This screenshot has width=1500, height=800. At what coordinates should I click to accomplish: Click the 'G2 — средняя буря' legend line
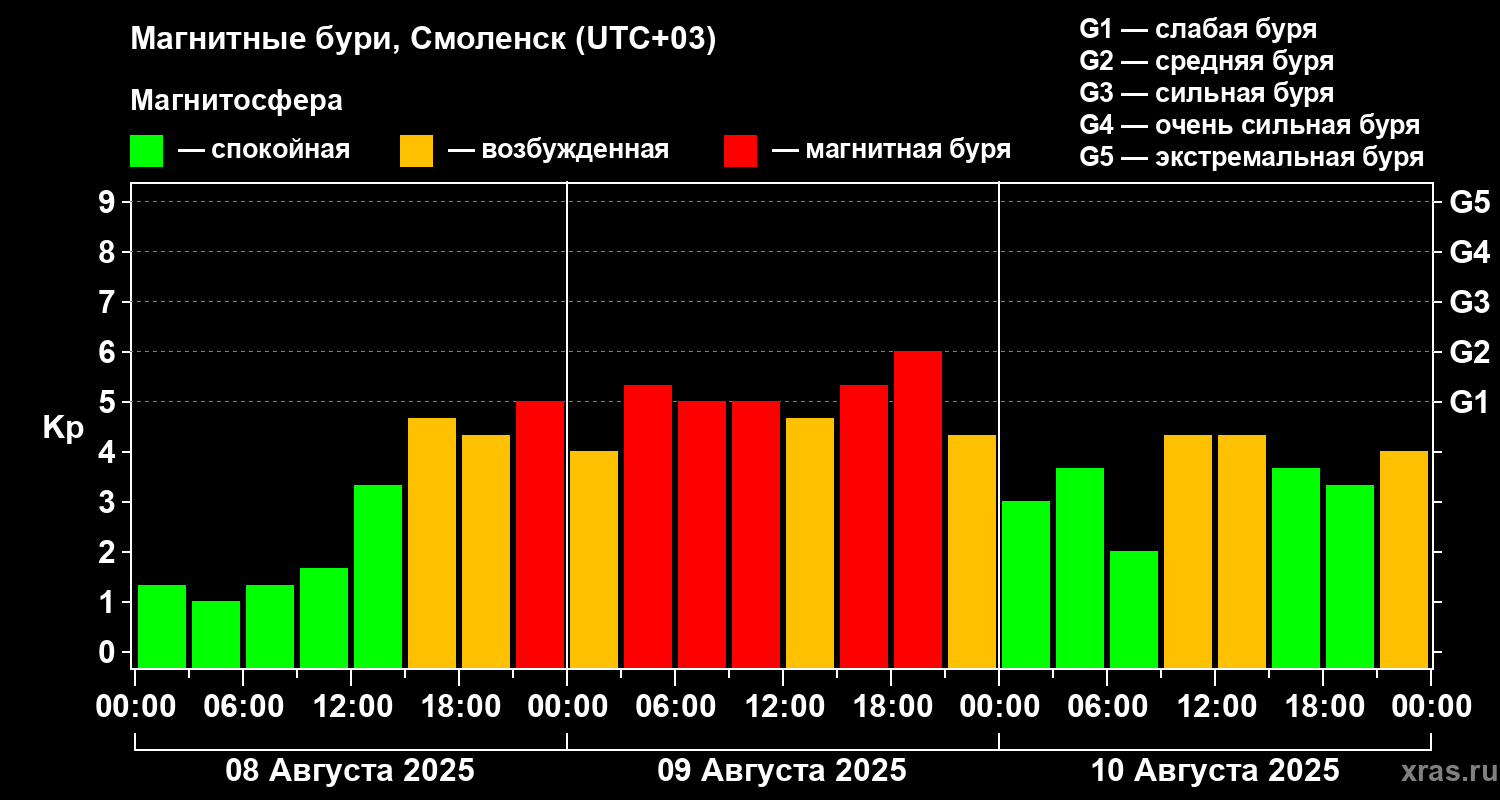click(1207, 61)
